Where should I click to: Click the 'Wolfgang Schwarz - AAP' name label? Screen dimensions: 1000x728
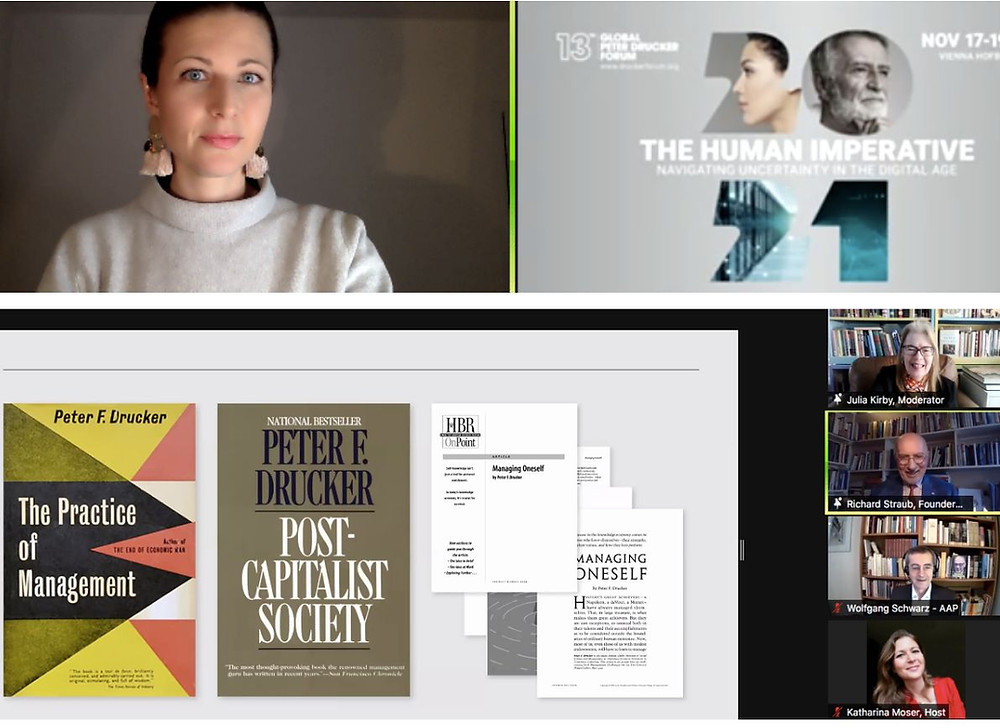[902, 608]
